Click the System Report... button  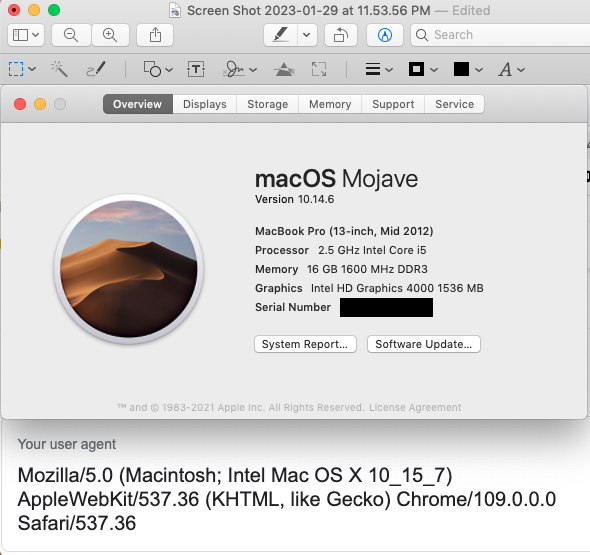point(305,344)
